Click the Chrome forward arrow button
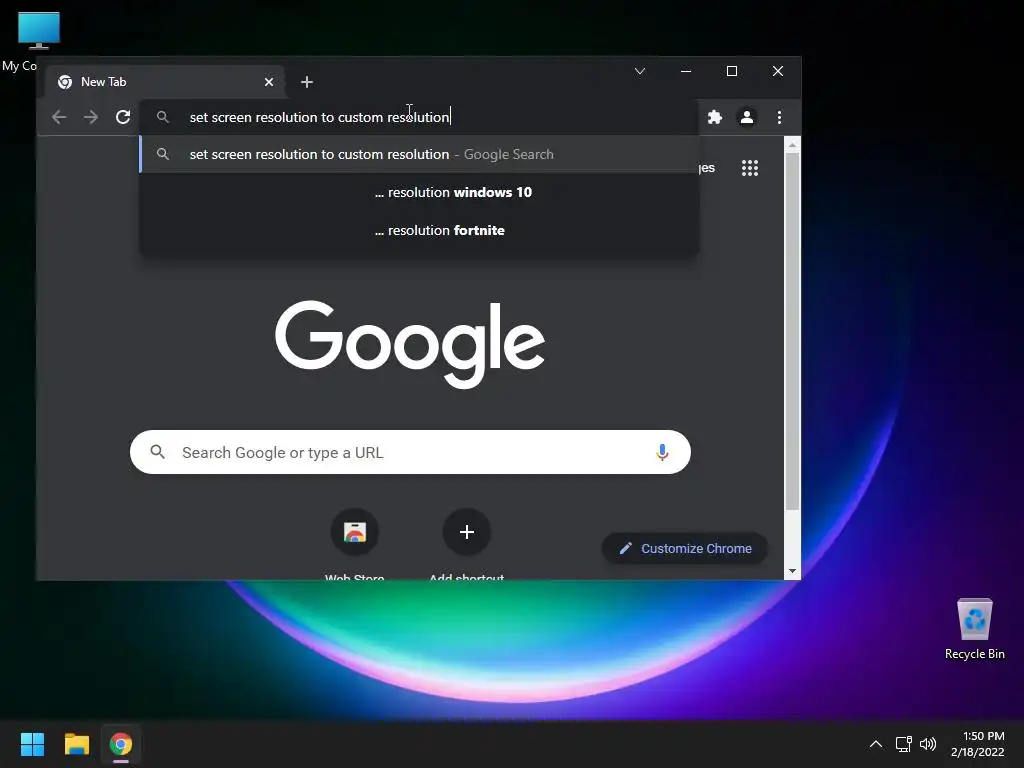1024x768 pixels. pos(91,117)
